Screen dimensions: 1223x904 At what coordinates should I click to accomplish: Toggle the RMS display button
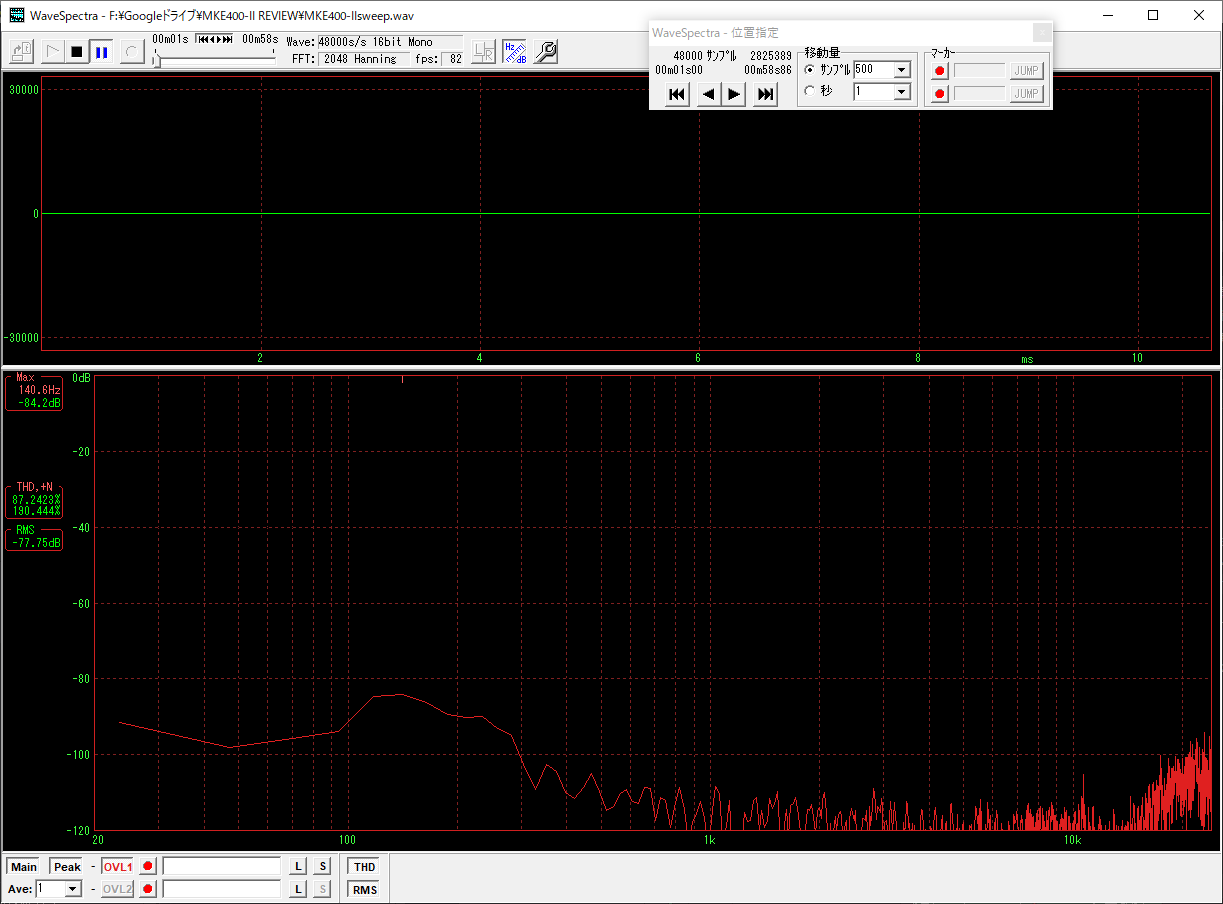pos(365,889)
